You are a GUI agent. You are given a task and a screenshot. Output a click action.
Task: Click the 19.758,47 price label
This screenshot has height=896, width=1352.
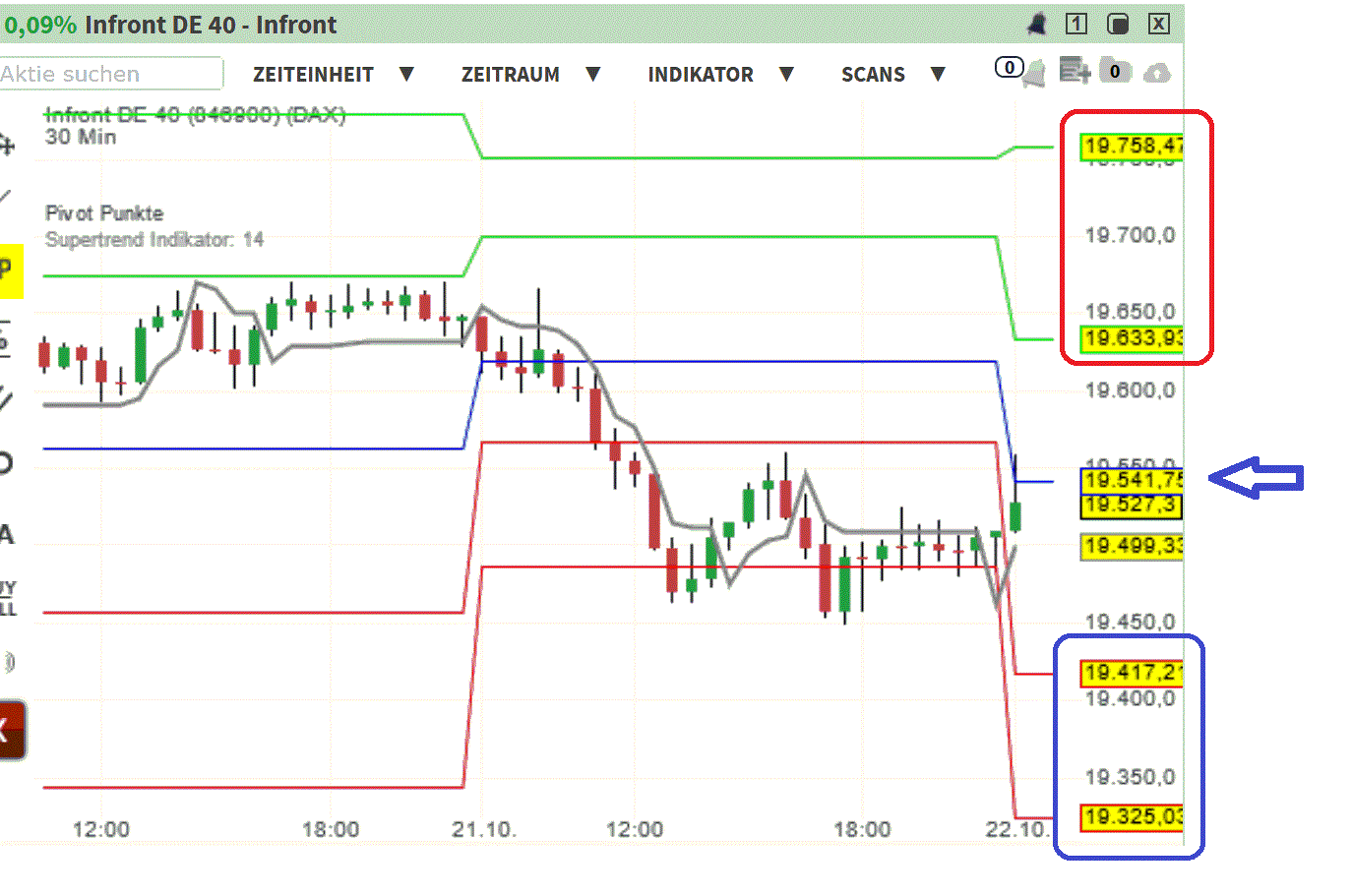coord(1132,147)
